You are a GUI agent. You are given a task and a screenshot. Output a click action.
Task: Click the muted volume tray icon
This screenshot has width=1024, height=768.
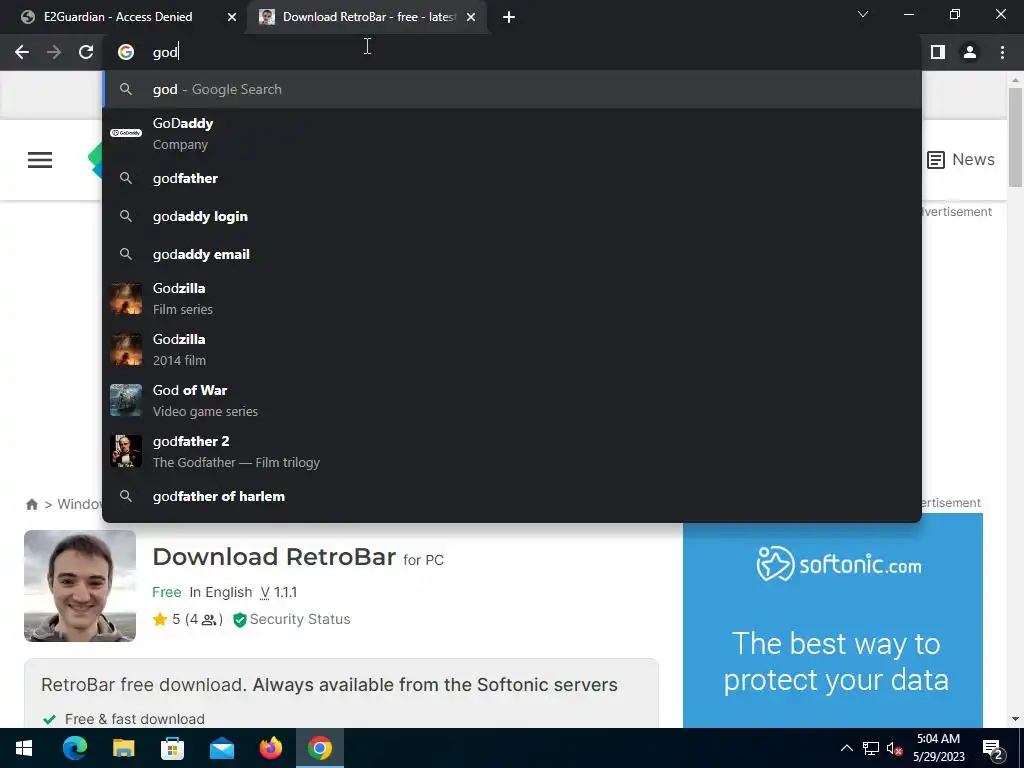coord(895,748)
